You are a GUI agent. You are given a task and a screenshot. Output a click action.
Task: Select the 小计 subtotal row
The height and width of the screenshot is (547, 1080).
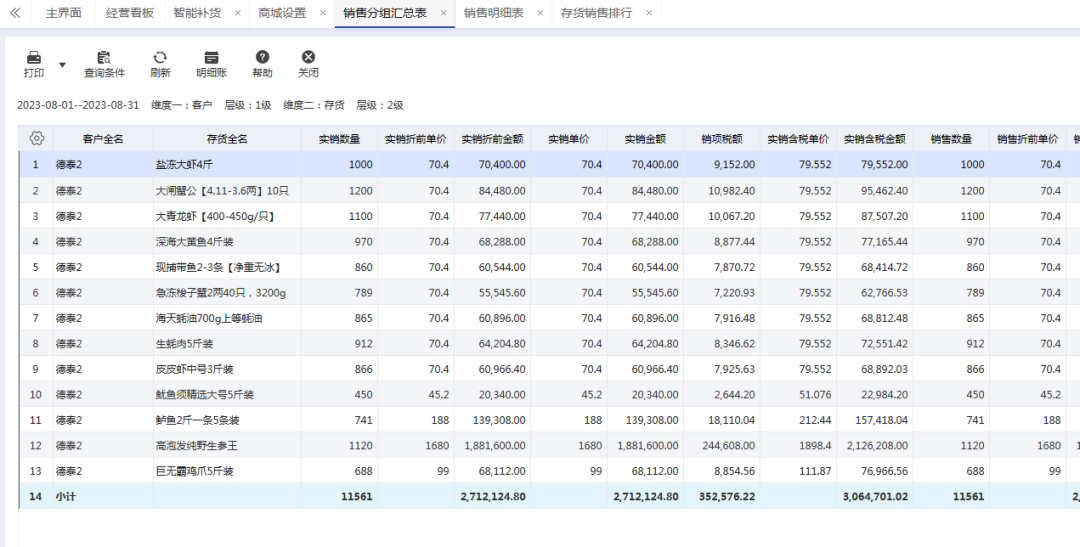(x=549, y=496)
